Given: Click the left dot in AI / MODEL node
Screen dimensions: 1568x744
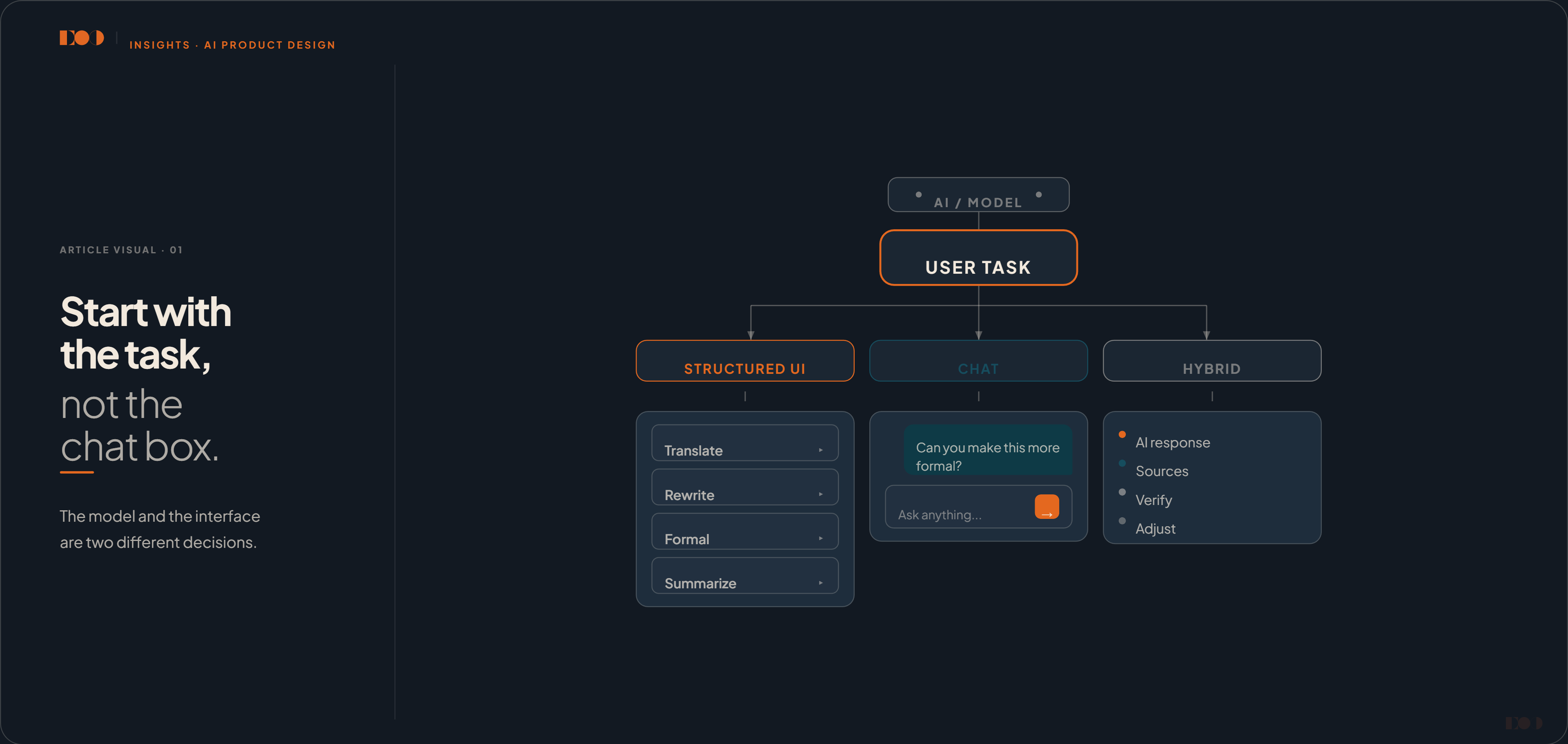Looking at the screenshot, I should point(918,195).
